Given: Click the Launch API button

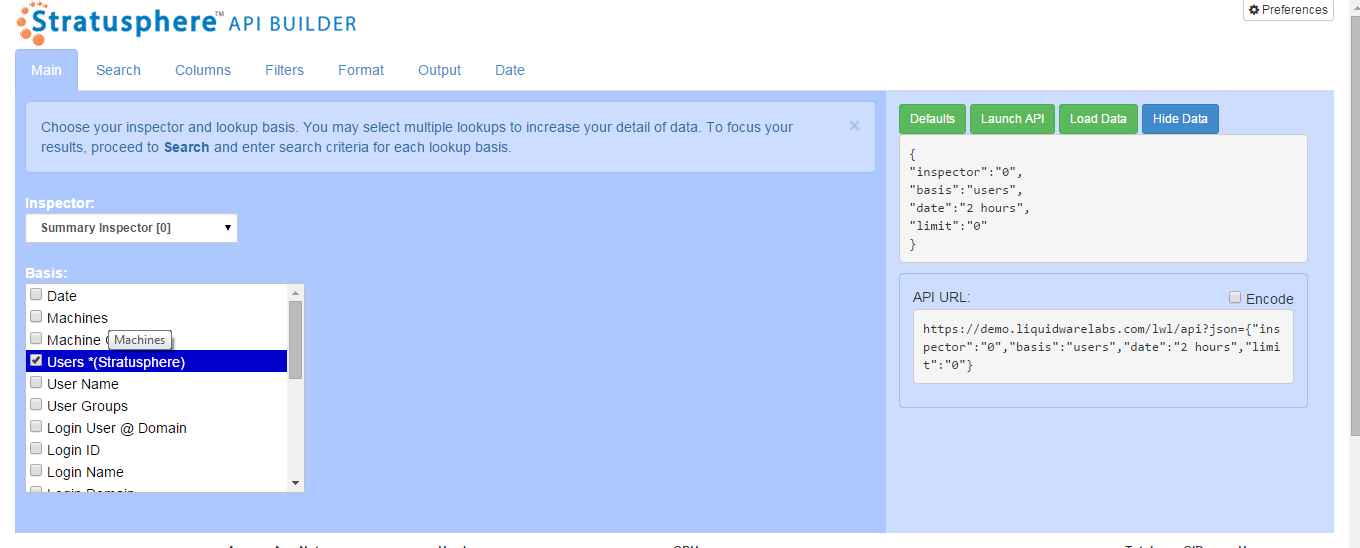Looking at the screenshot, I should (x=1012, y=119).
